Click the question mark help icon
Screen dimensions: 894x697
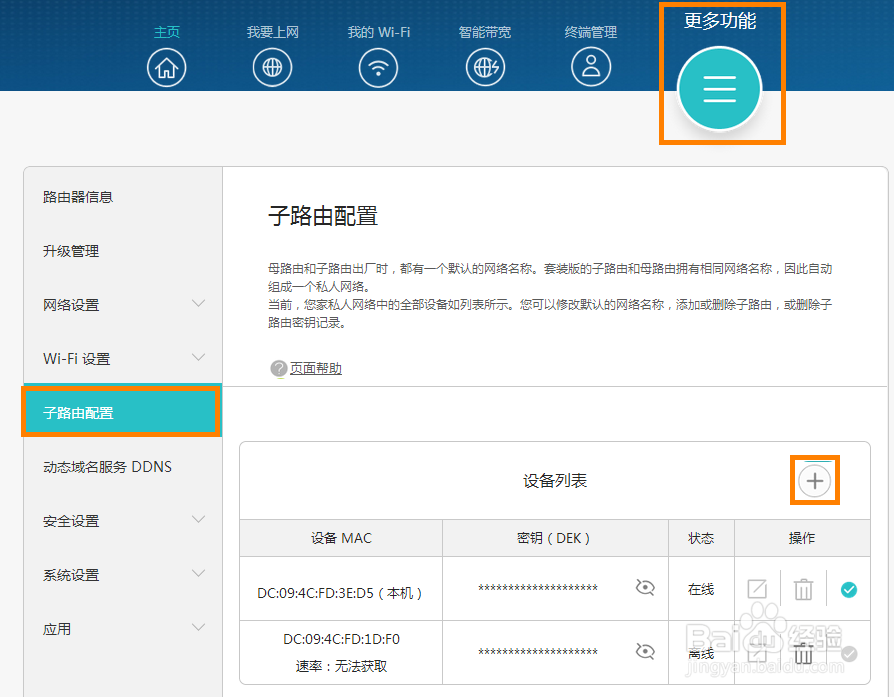278,368
